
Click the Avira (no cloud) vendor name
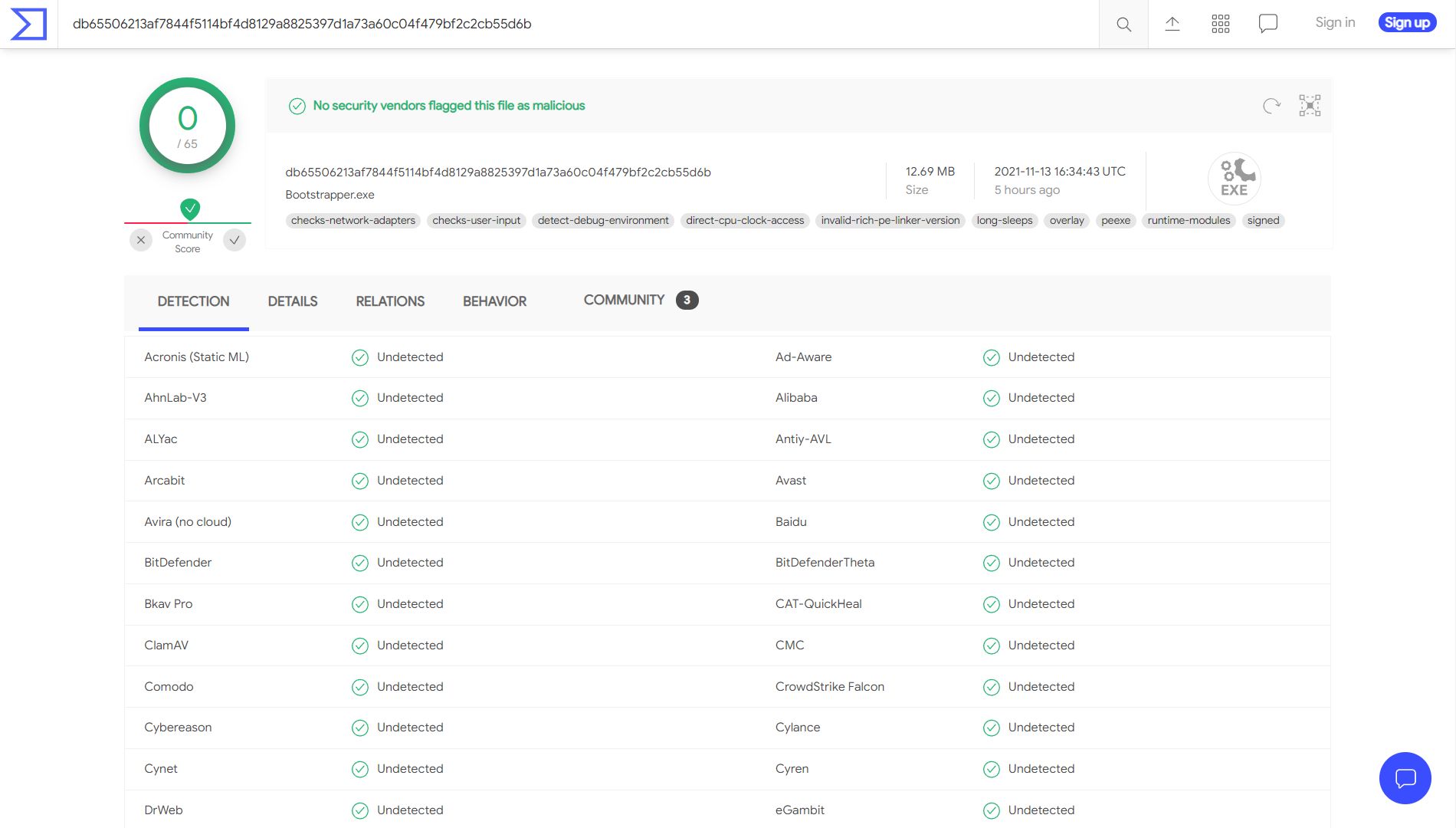pos(188,522)
